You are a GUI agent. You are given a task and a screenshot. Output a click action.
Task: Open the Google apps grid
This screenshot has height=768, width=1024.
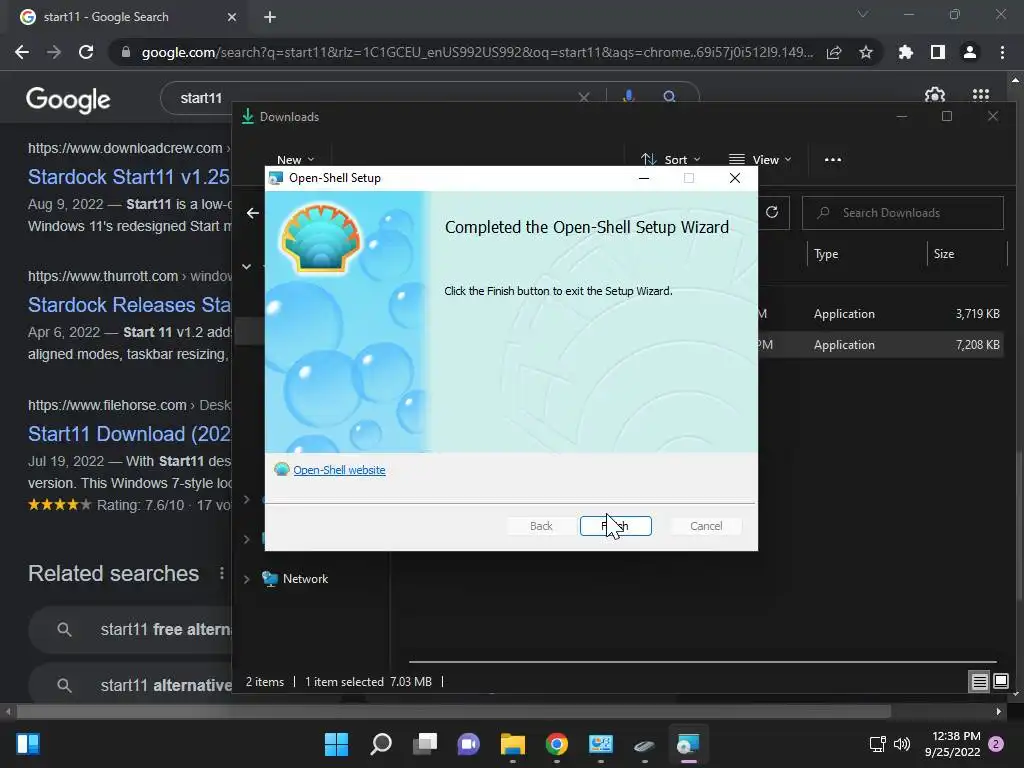pos(981,96)
